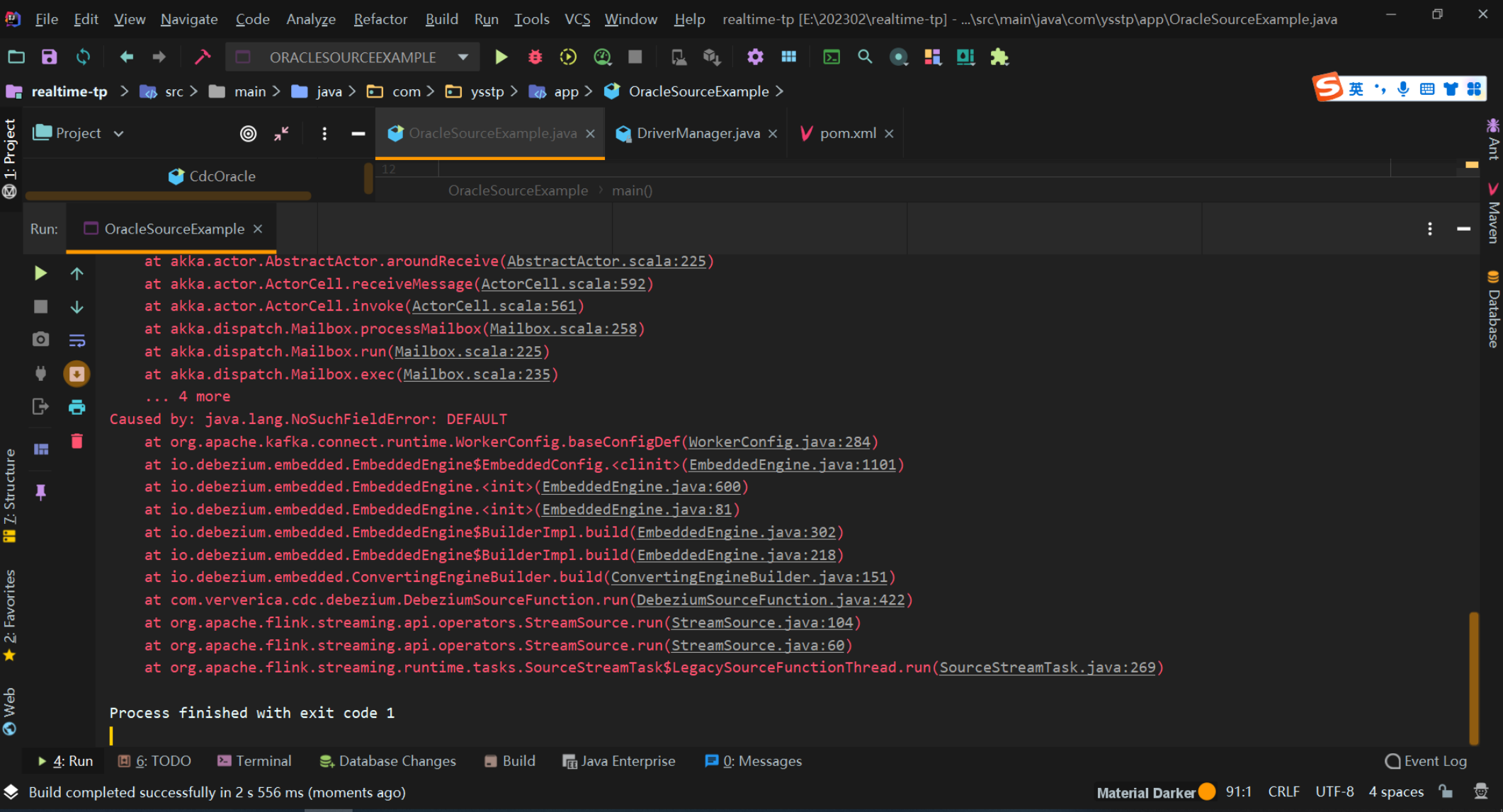Open the VCS menu
This screenshot has width=1503, height=812.
(577, 19)
